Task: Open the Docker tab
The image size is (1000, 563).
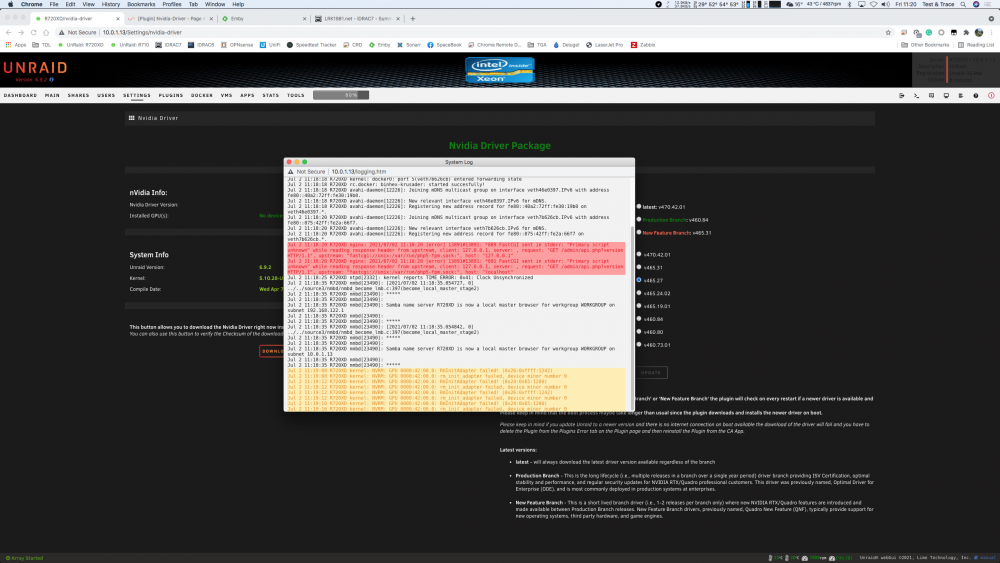Action: (x=202, y=95)
